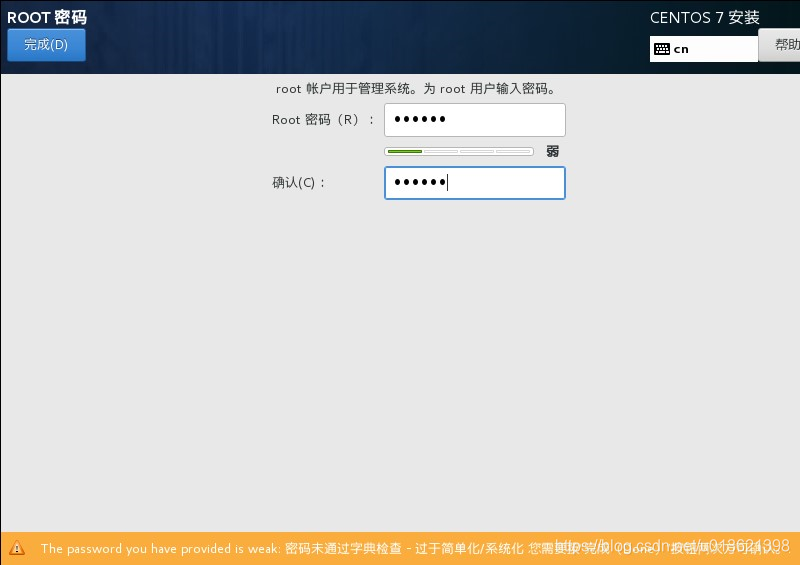Image resolution: width=800 pixels, height=565 pixels.
Task: Click the weak password warning message
Action: [411, 549]
